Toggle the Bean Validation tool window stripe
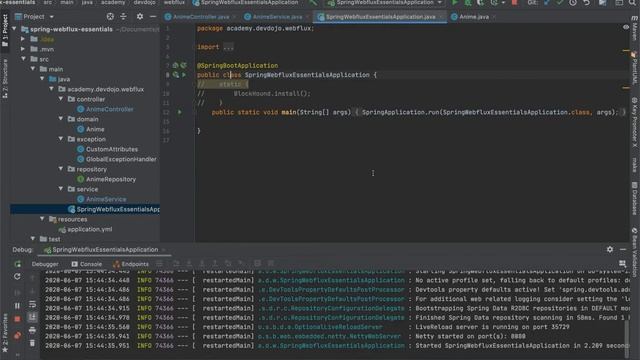640x360 pixels. coord(635,253)
